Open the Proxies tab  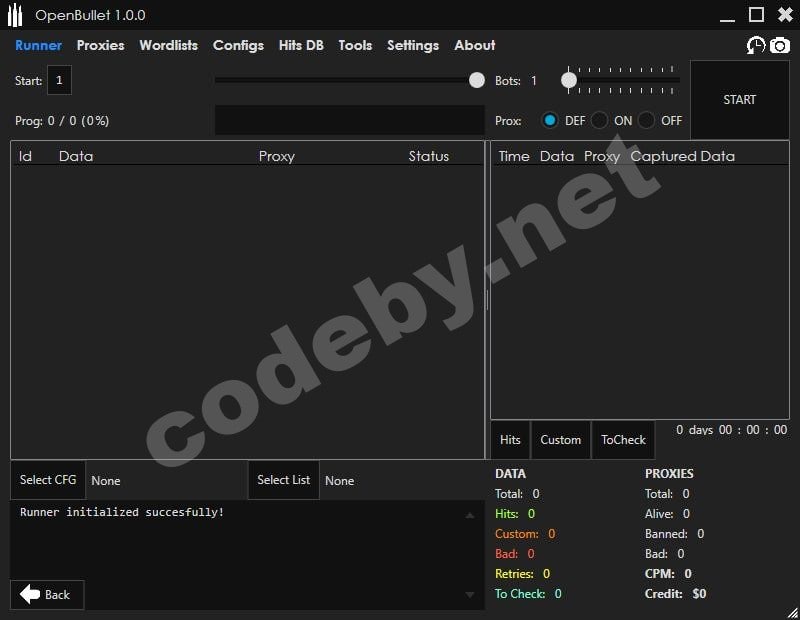tap(101, 45)
